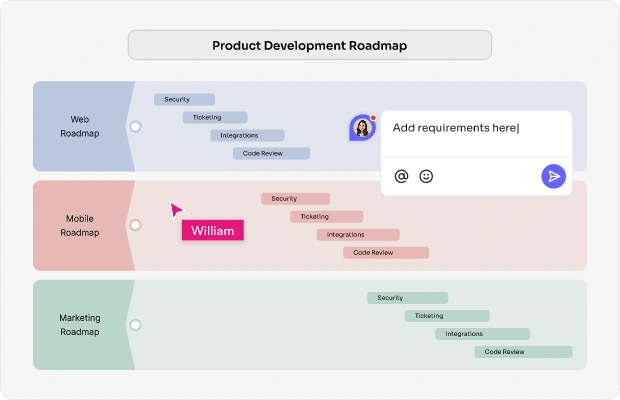This screenshot has width=620, height=400.
Task: Click the red Ticketing bar in Mobile Roadmap
Action: (327, 217)
